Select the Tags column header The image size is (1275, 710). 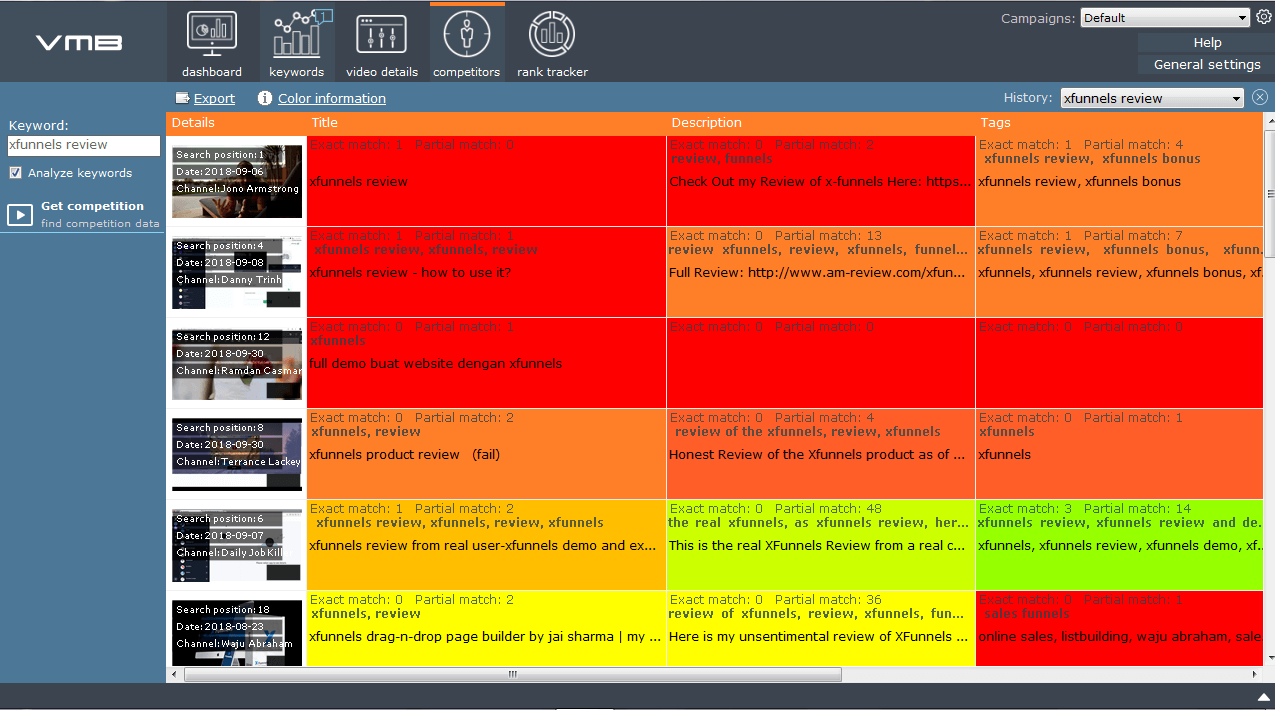click(x=1119, y=123)
